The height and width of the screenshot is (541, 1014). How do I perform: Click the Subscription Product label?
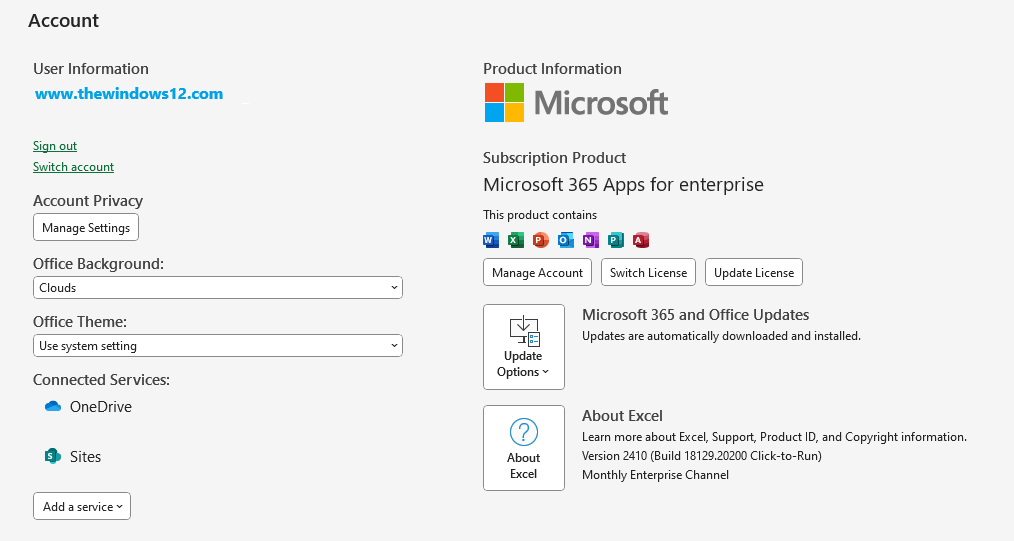(x=554, y=158)
